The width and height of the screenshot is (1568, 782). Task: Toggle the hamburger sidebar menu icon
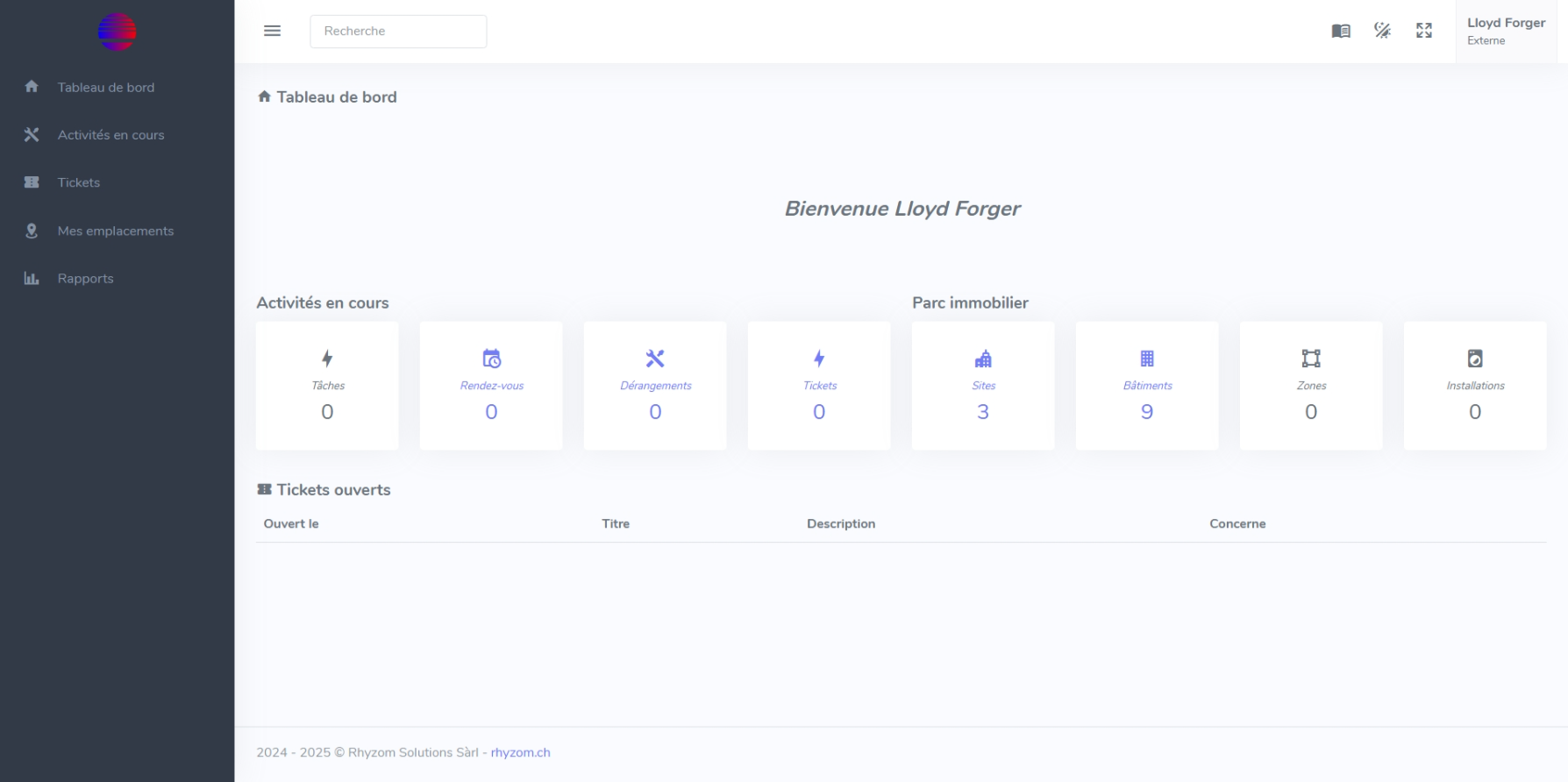click(x=272, y=31)
